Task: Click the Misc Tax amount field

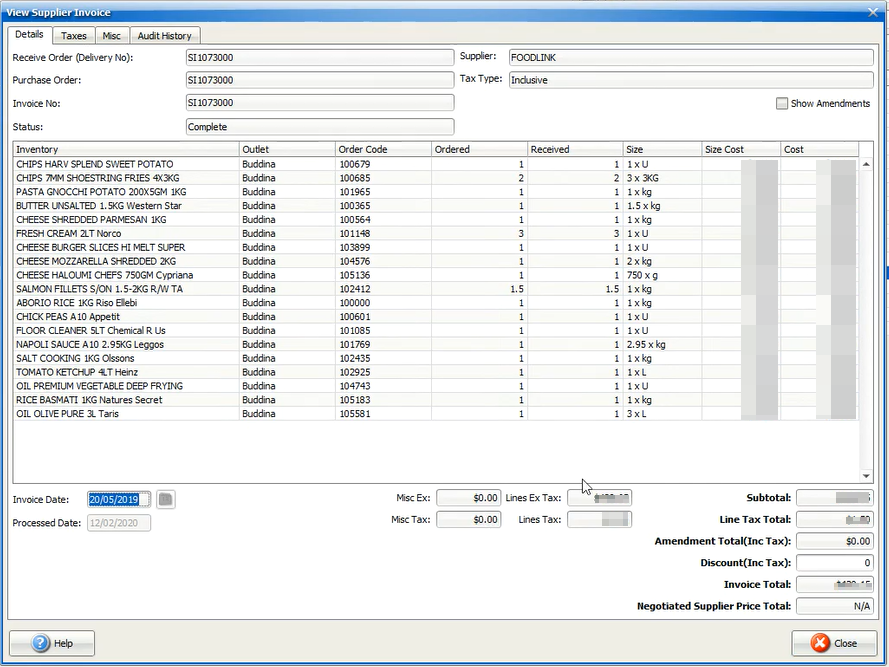Action: pyautogui.click(x=469, y=520)
